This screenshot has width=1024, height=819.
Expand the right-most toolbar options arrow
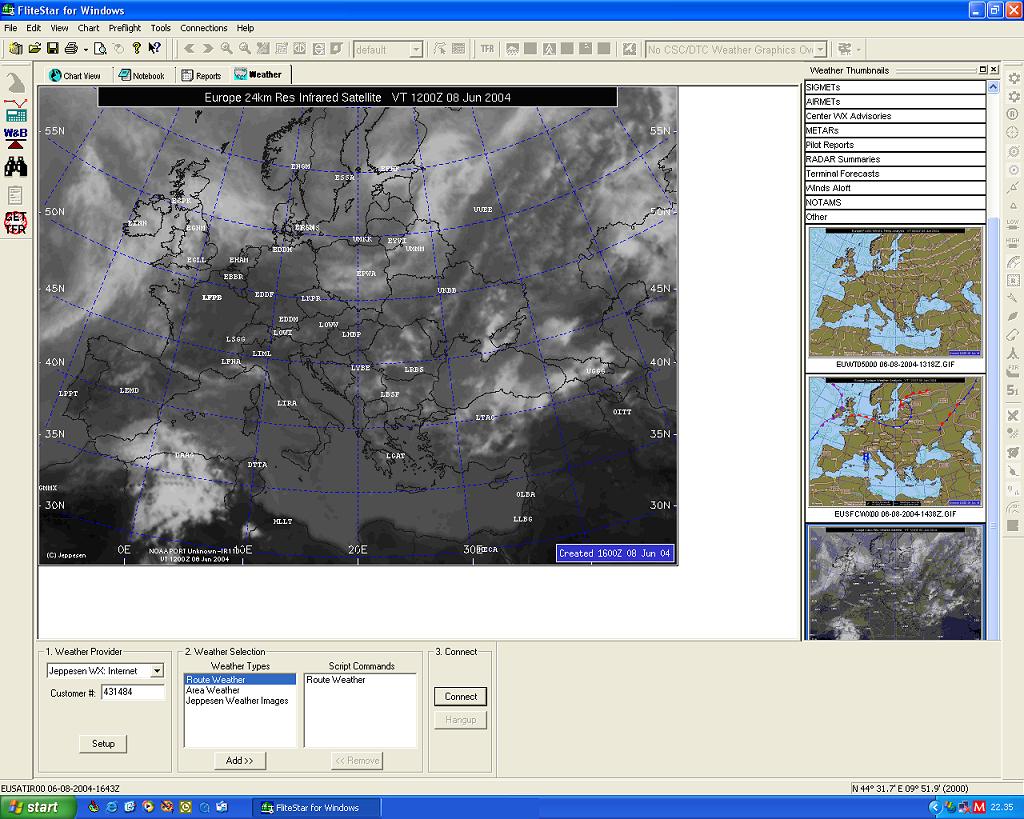859,49
